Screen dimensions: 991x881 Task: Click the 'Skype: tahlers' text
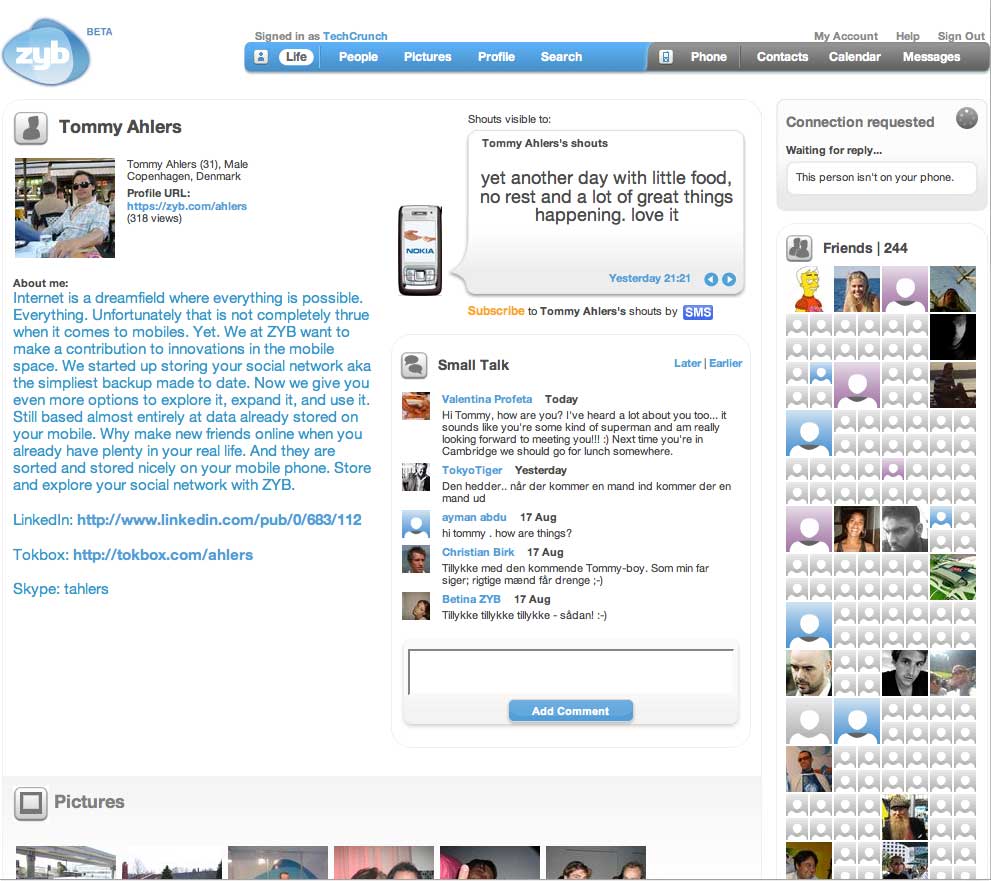61,589
